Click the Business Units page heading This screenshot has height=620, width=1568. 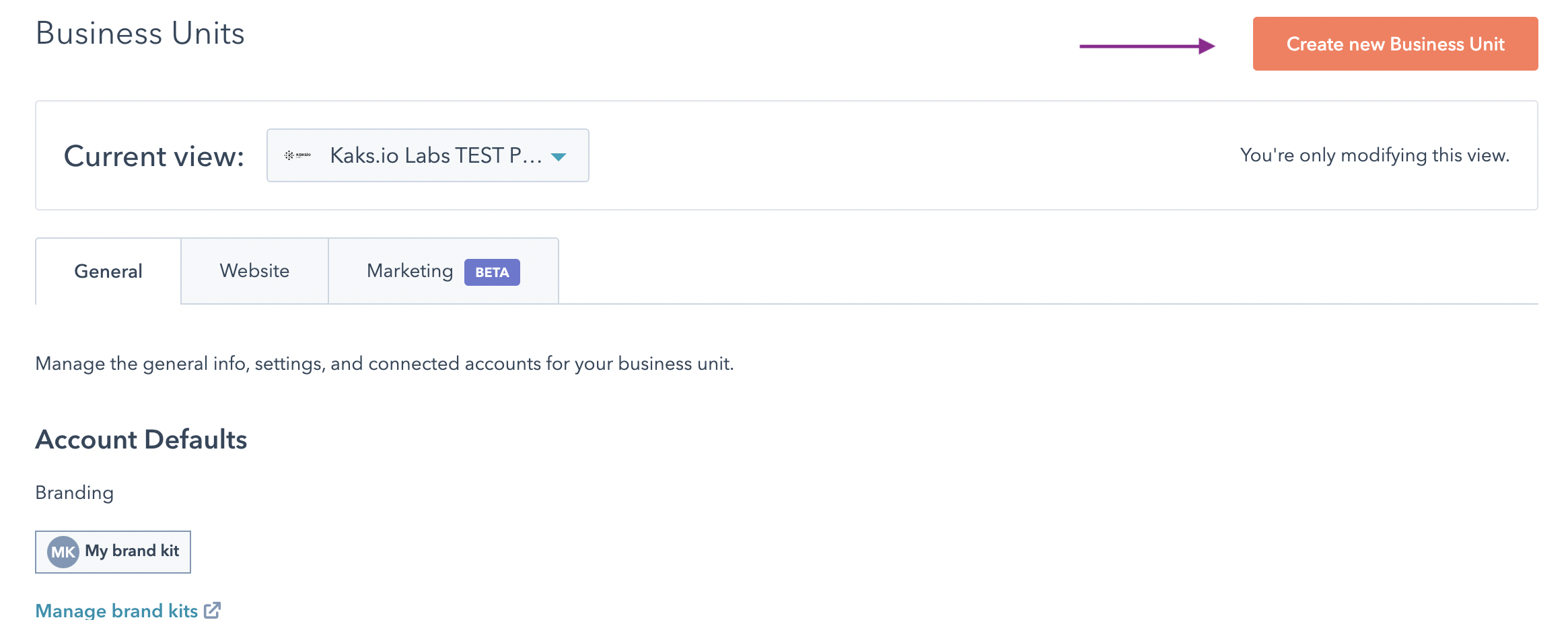pyautogui.click(x=140, y=34)
